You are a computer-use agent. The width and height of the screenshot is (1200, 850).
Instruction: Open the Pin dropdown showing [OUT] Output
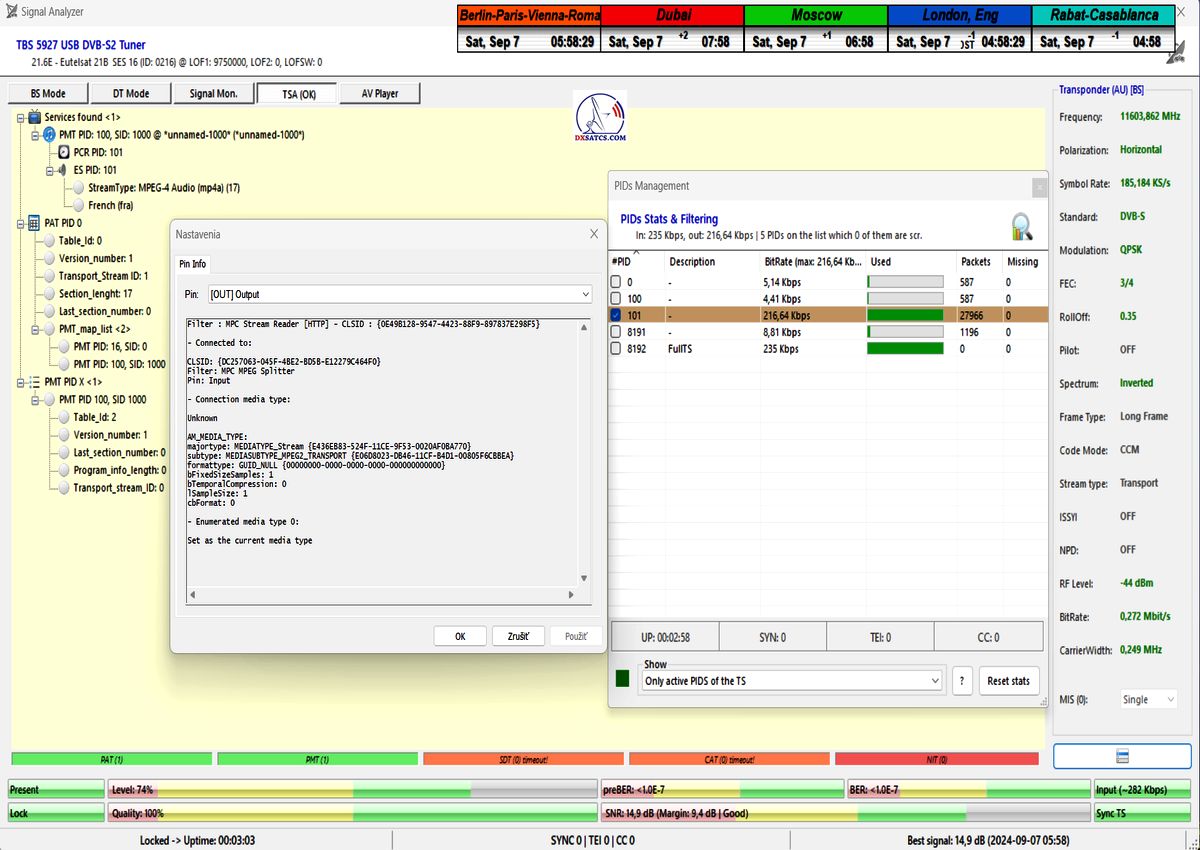[399, 295]
